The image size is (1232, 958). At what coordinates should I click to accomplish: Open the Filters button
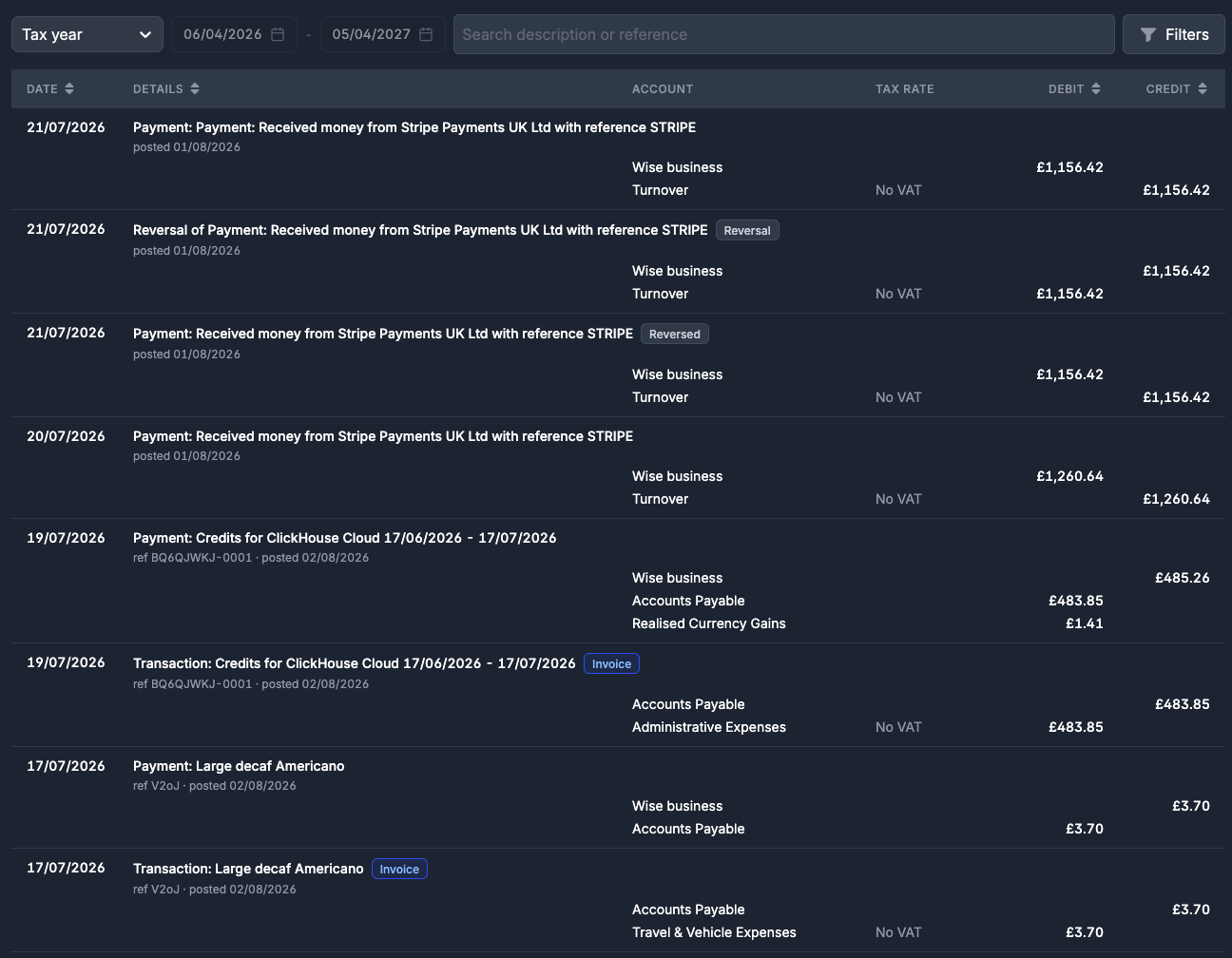1174,34
